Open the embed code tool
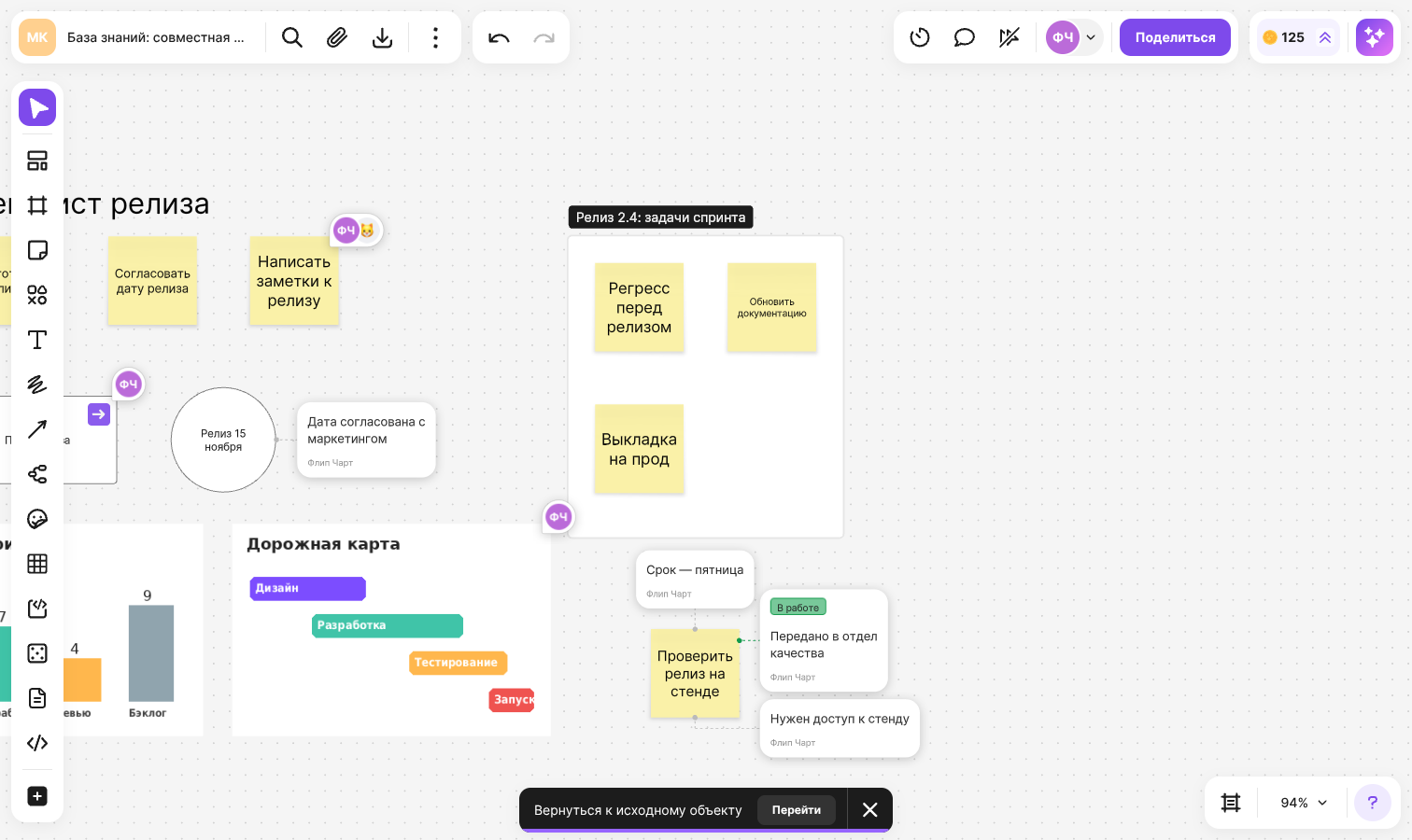This screenshot has height=840, width=1412. point(37,743)
